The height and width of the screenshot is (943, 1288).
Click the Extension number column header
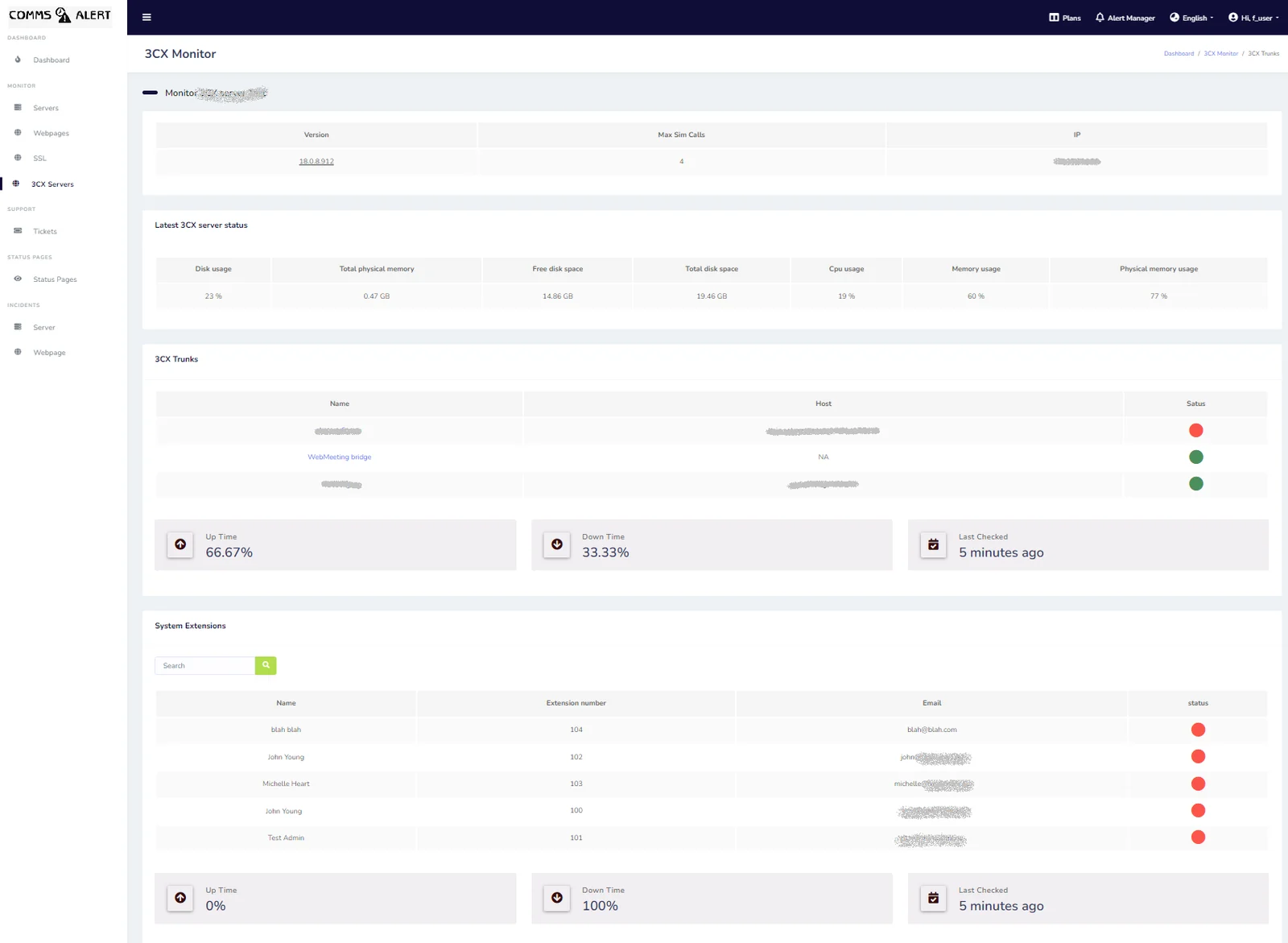576,703
